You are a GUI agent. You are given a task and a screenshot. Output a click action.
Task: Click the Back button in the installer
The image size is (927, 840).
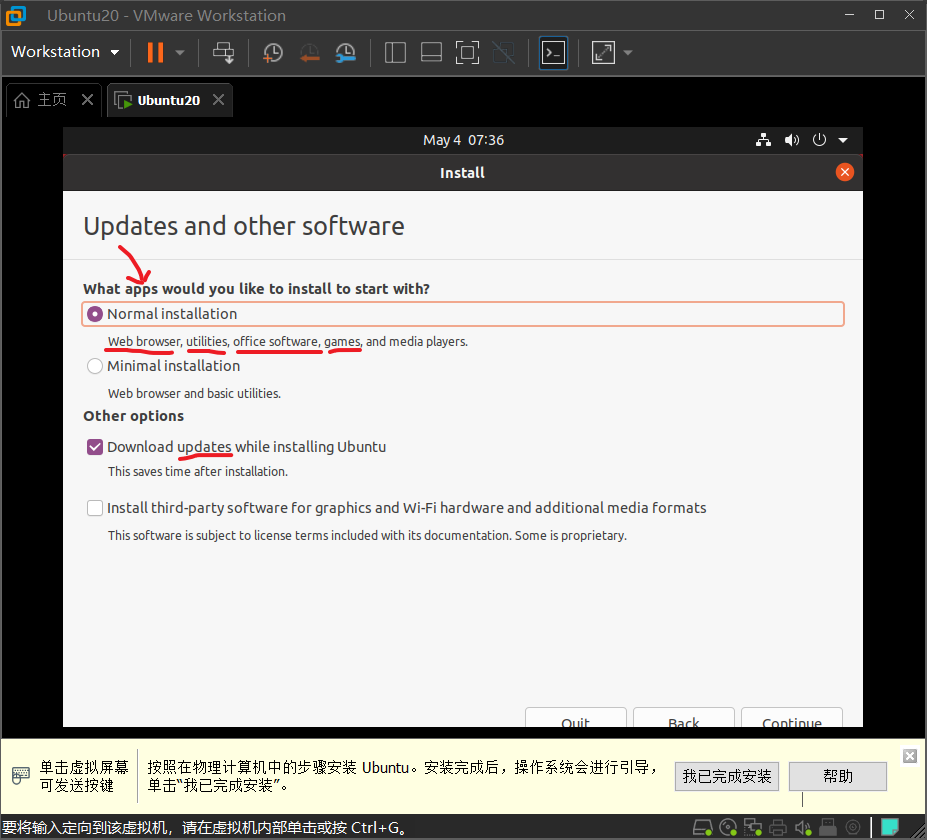(x=683, y=717)
